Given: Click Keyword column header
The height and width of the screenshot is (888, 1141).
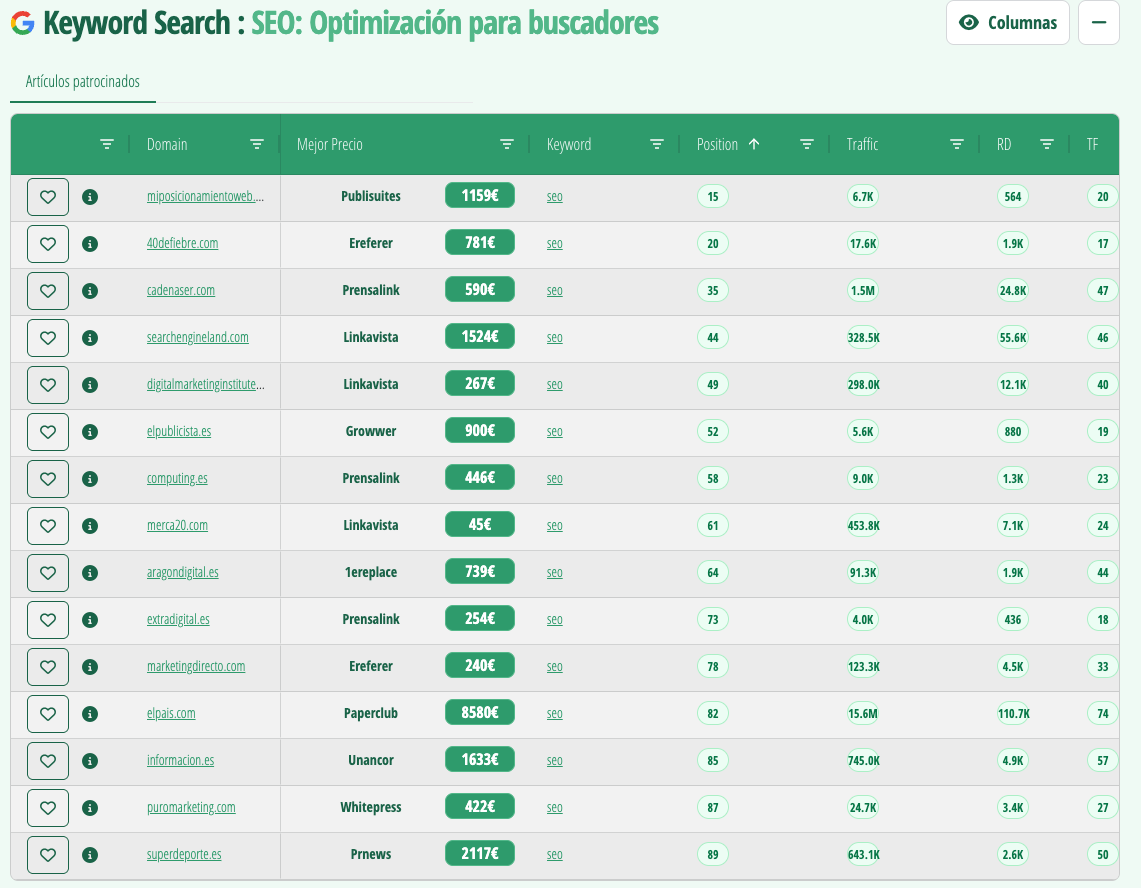Looking at the screenshot, I should click(x=569, y=144).
